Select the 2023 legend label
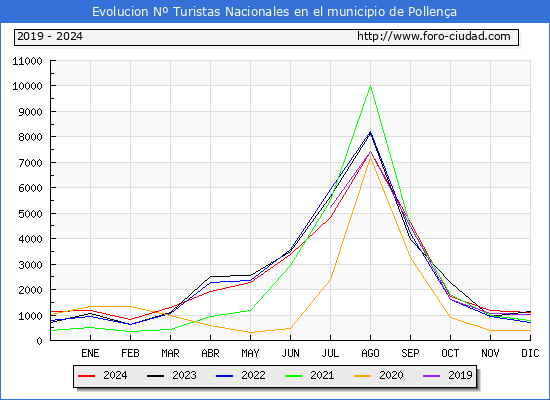Viewport: 550px width, 400px height. pos(184,375)
